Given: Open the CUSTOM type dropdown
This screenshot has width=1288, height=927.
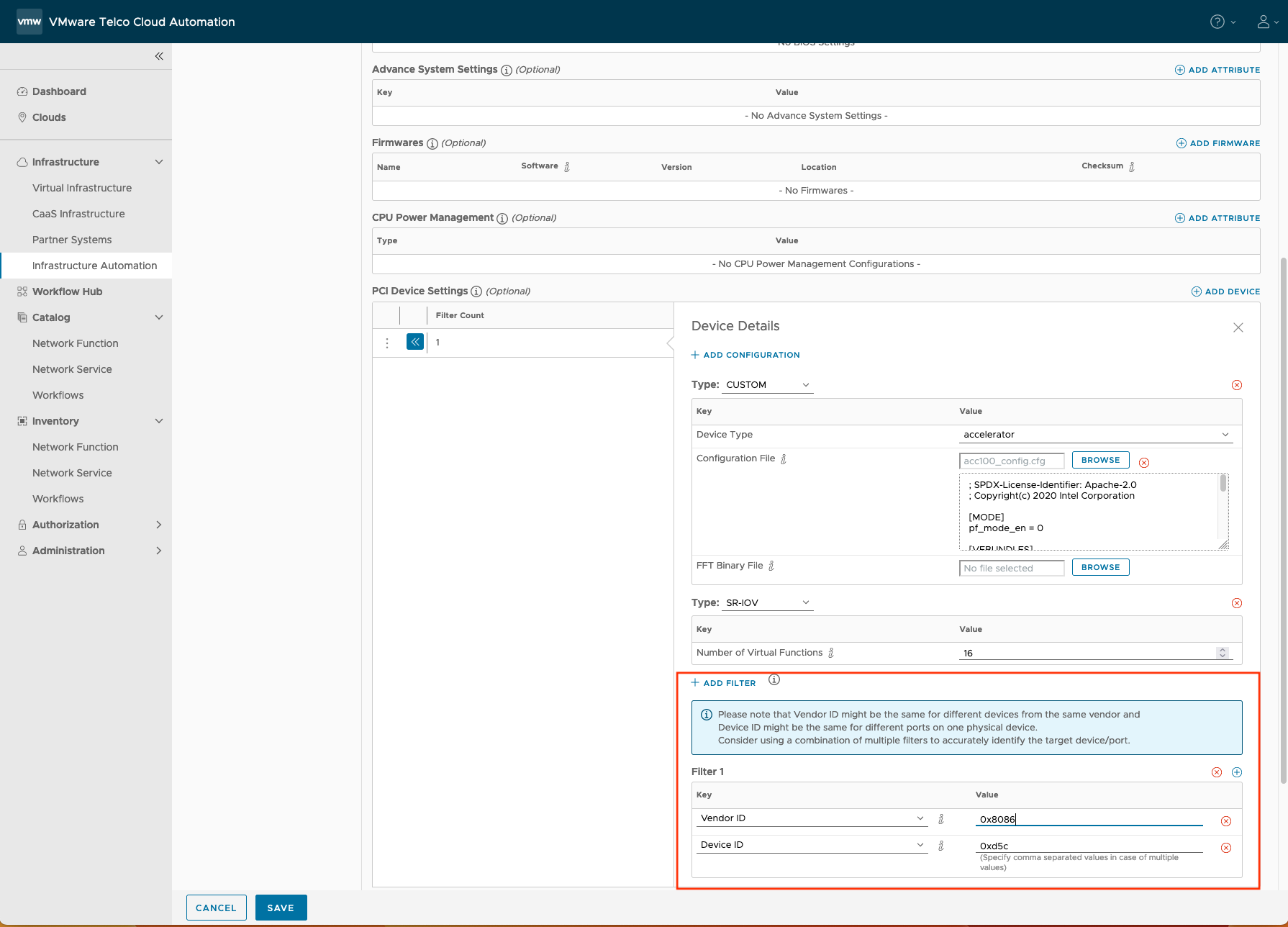Looking at the screenshot, I should click(x=768, y=385).
